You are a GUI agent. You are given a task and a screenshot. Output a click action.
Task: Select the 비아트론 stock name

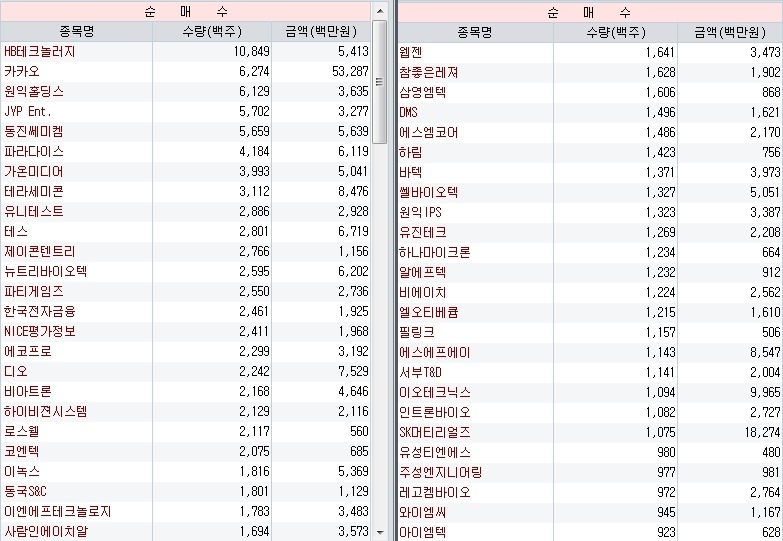point(27,391)
